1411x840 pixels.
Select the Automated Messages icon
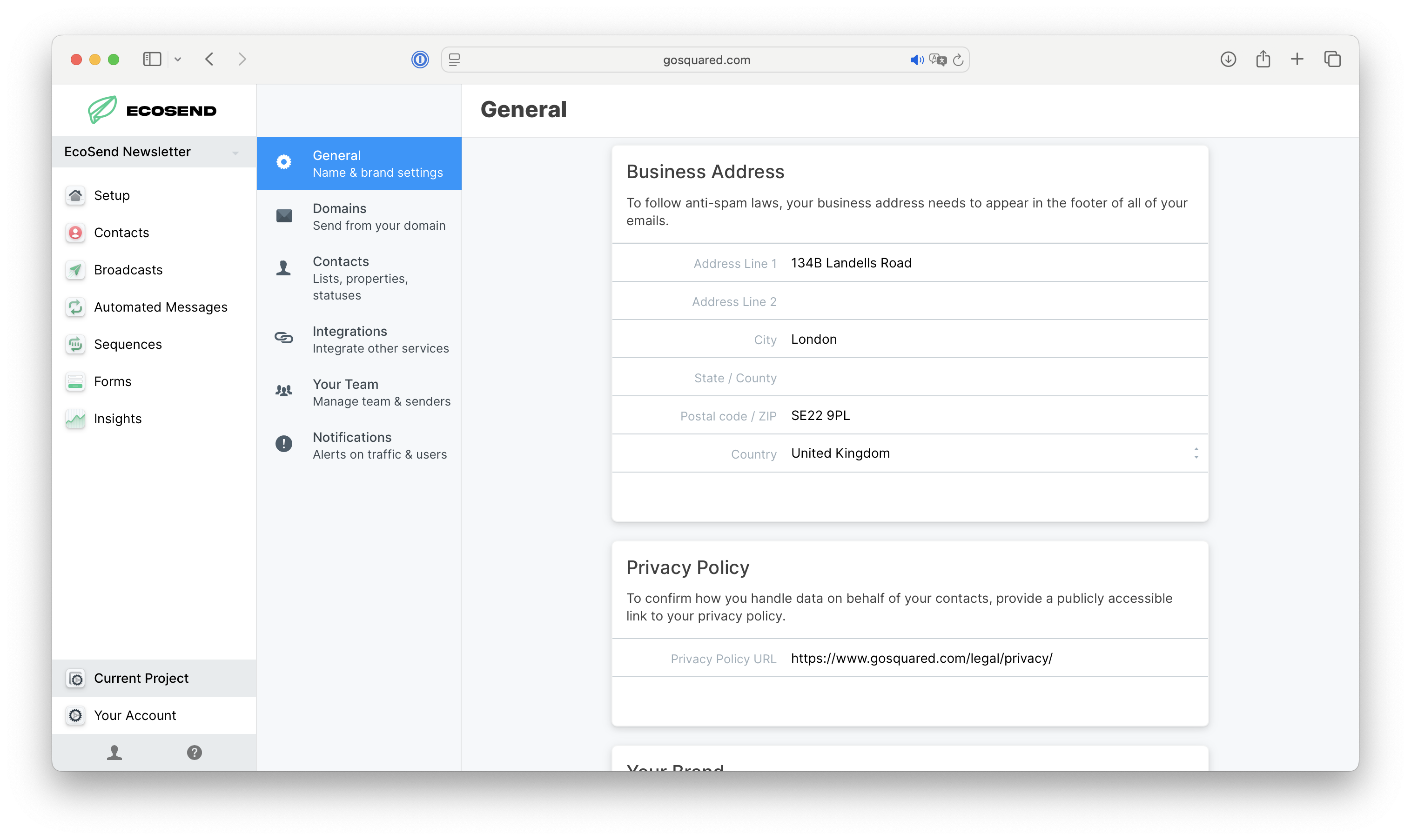point(75,307)
